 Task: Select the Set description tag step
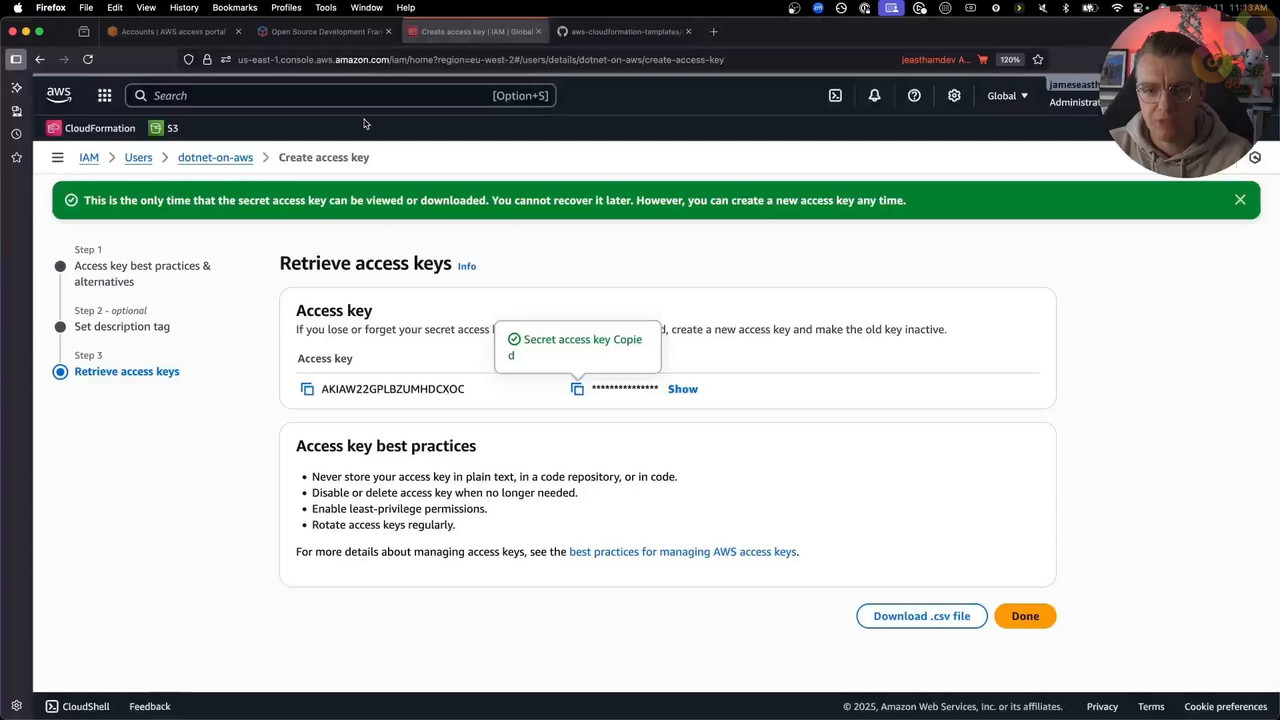click(122, 327)
